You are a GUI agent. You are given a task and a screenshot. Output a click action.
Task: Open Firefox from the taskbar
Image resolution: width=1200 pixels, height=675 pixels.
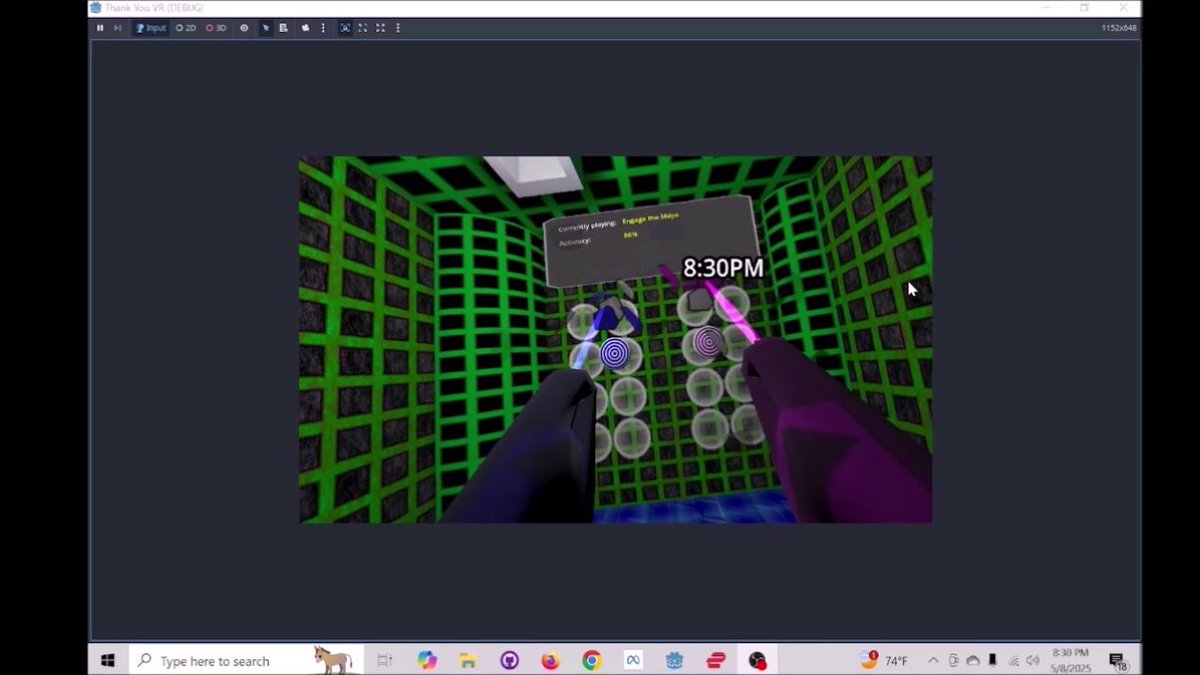pyautogui.click(x=550, y=660)
